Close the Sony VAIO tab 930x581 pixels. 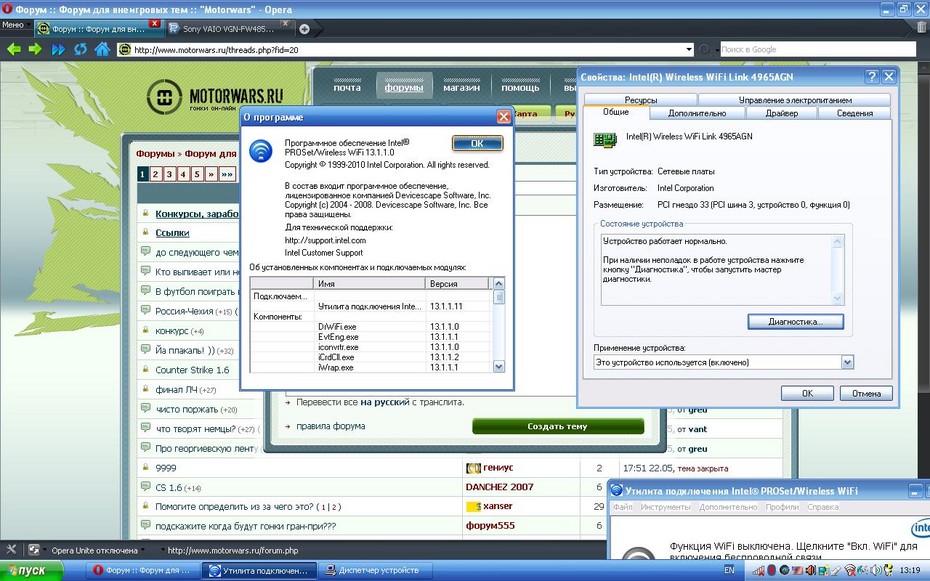coord(285,24)
